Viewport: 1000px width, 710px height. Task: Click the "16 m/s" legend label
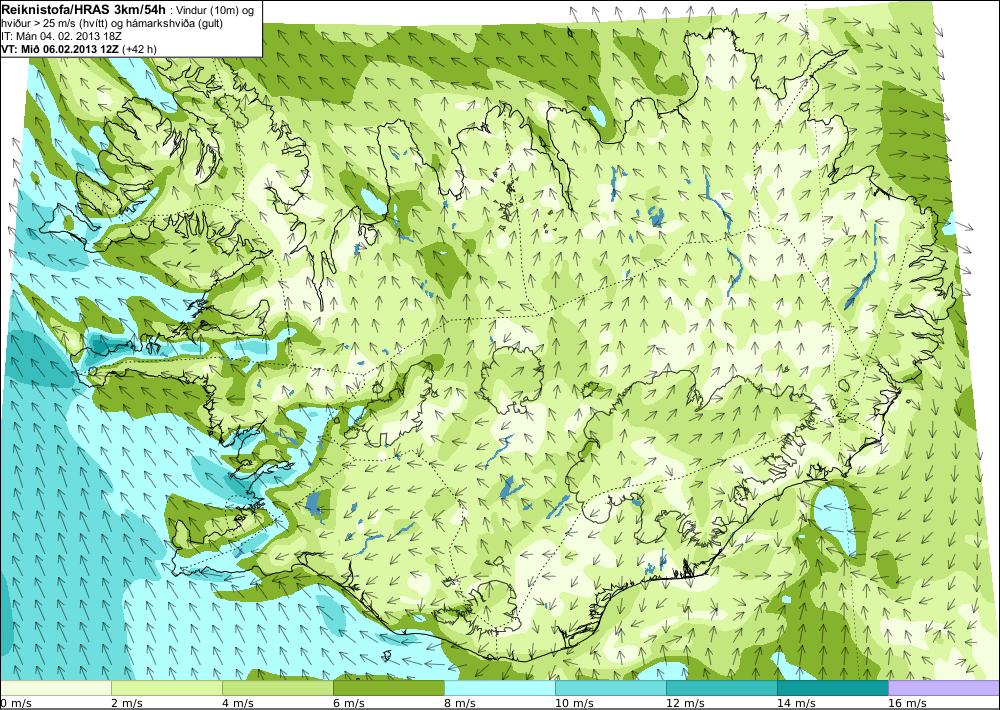(x=907, y=703)
